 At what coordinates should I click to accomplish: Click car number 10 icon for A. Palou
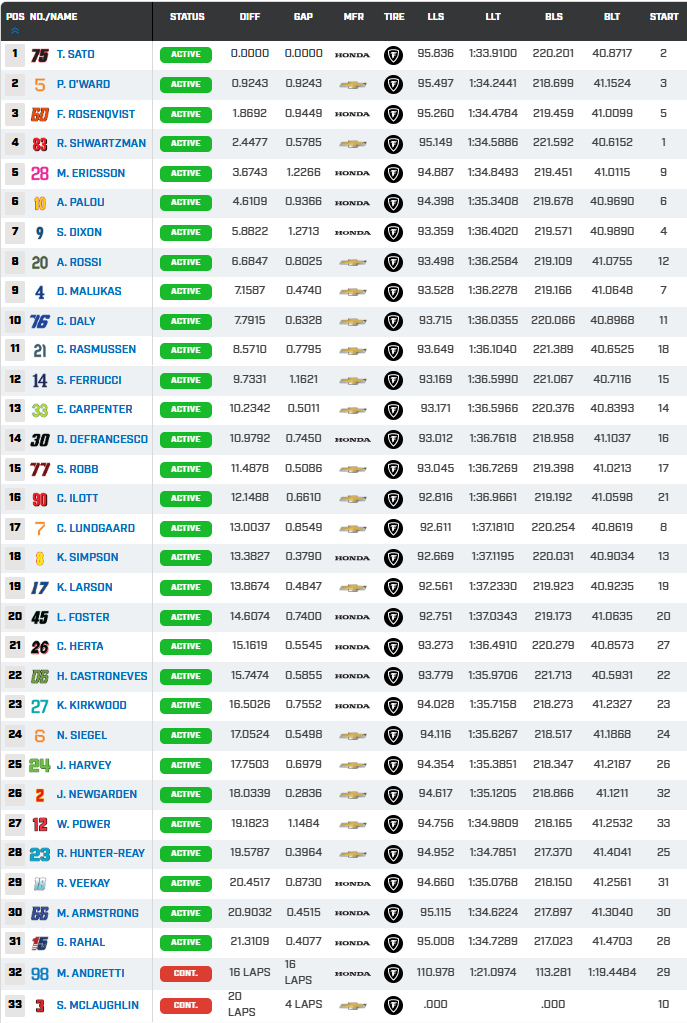40,203
